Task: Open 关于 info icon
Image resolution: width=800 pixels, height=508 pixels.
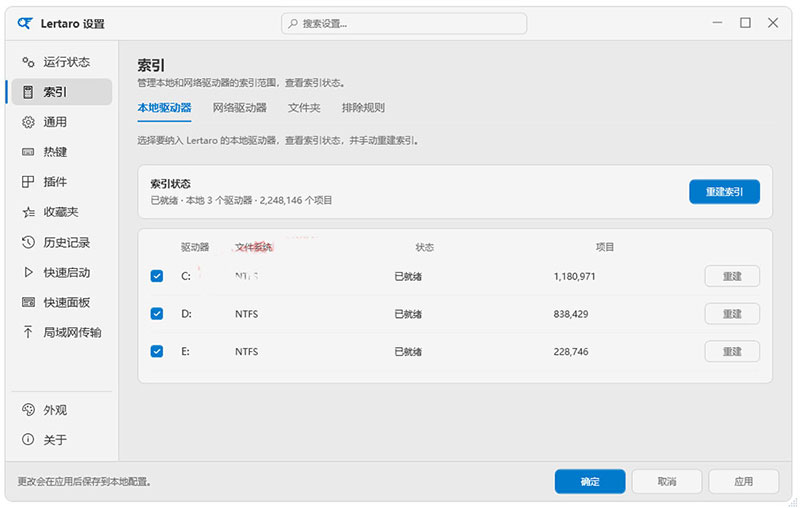Action: [28, 439]
